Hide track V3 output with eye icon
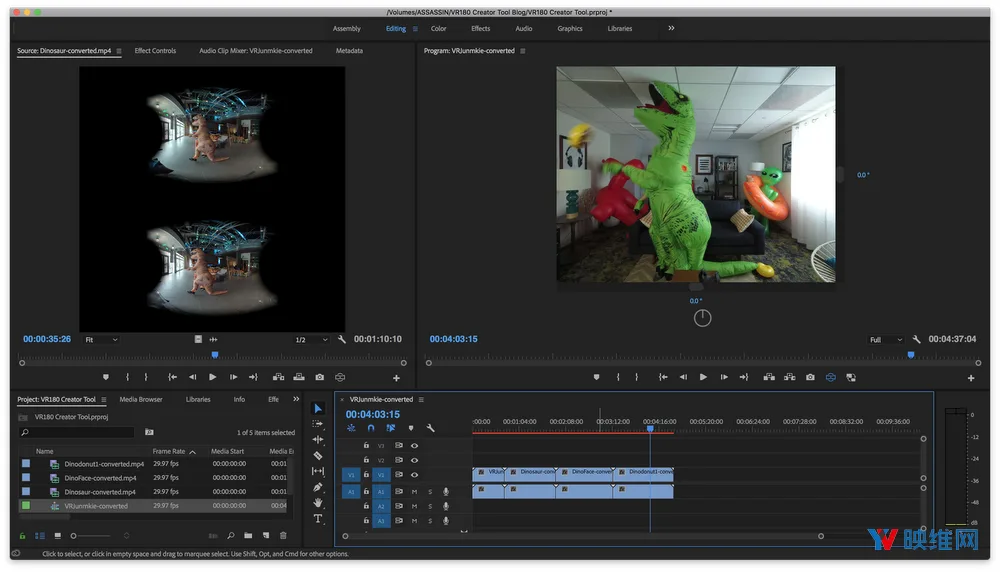Viewport: 1000px width, 572px height. point(415,446)
